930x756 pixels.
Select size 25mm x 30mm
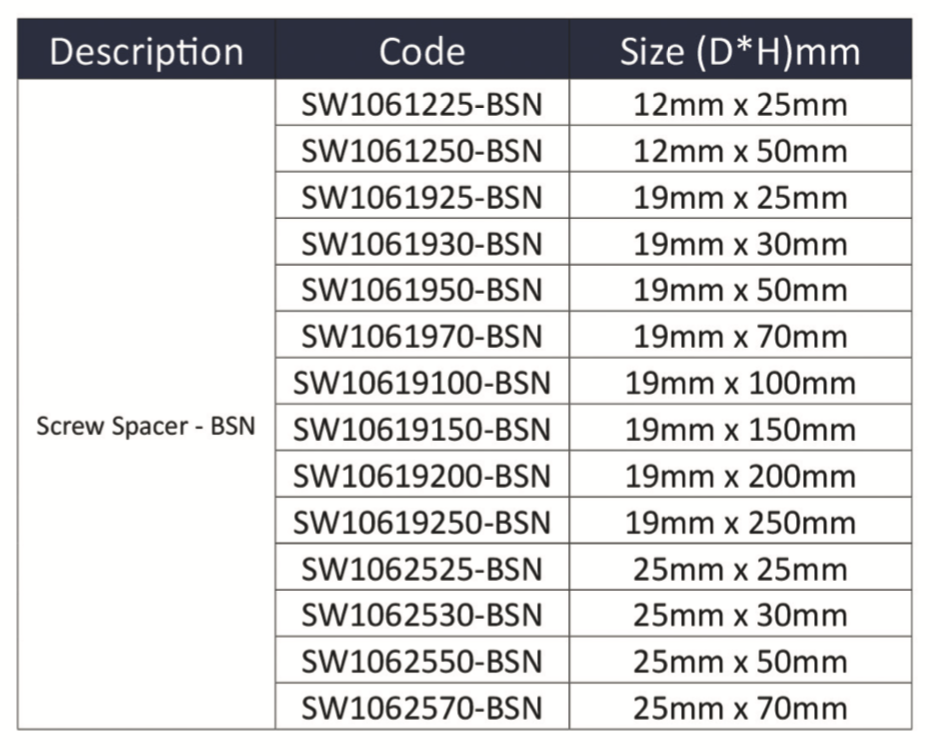click(x=740, y=615)
